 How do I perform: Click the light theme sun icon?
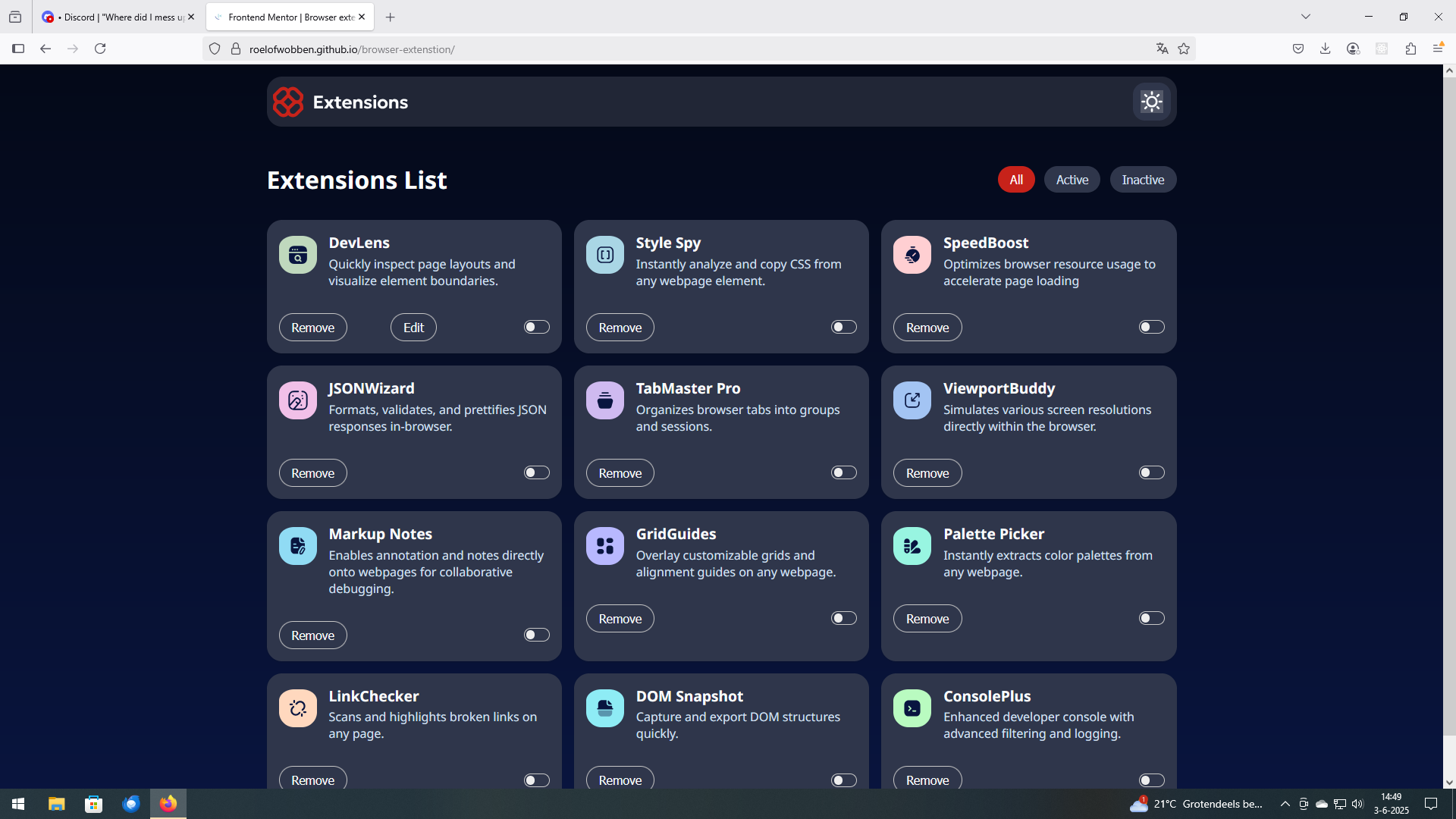[x=1151, y=102]
